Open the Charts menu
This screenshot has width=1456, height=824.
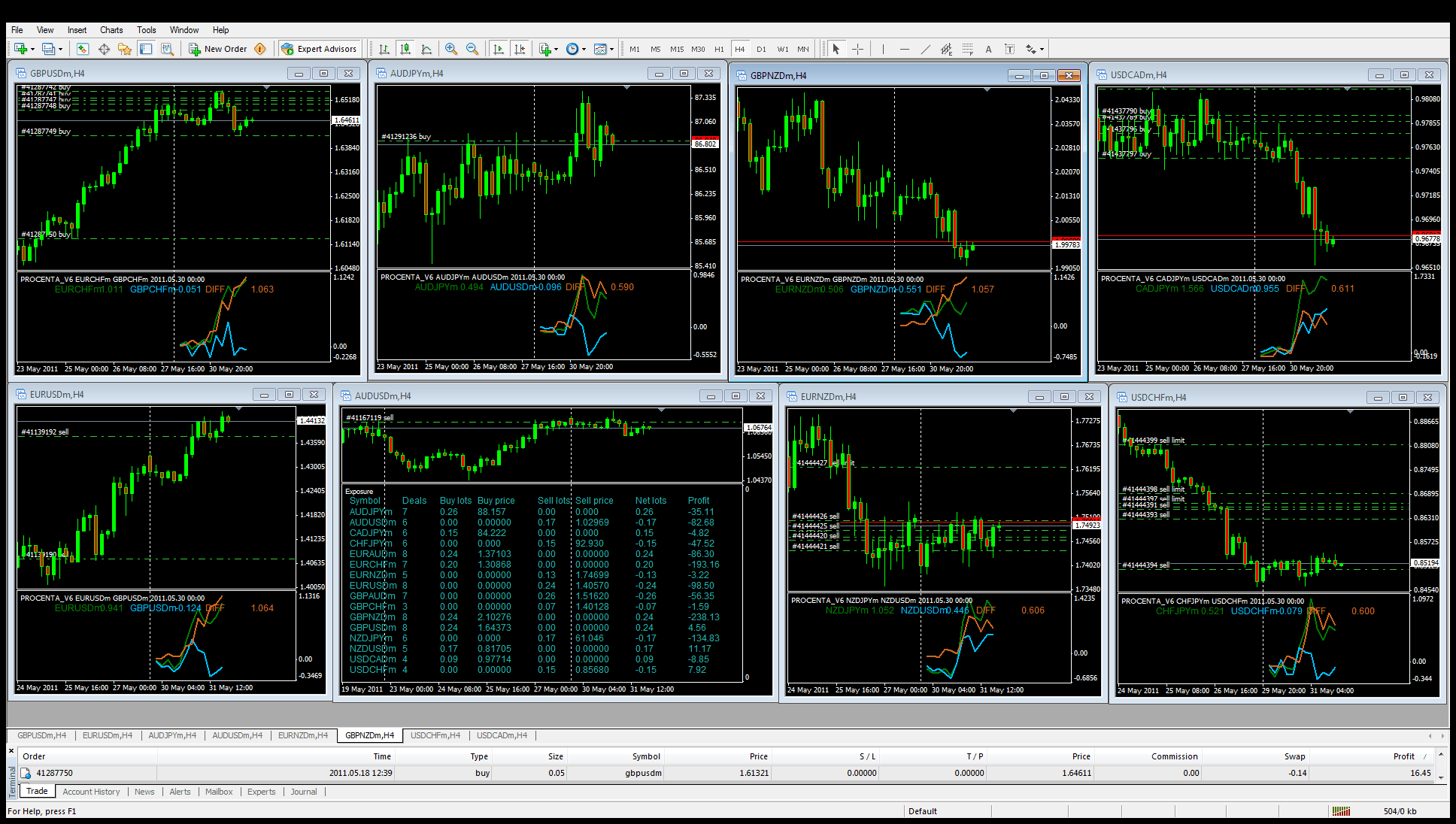click(111, 30)
